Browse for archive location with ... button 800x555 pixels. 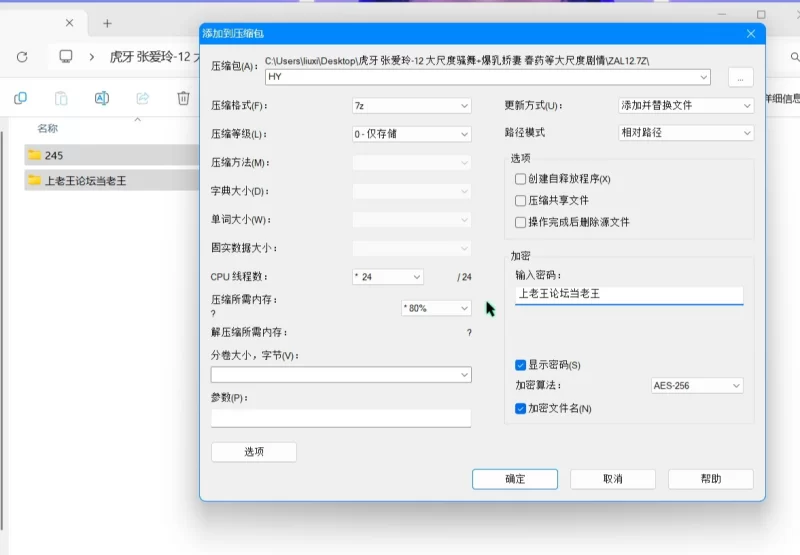[x=740, y=78]
